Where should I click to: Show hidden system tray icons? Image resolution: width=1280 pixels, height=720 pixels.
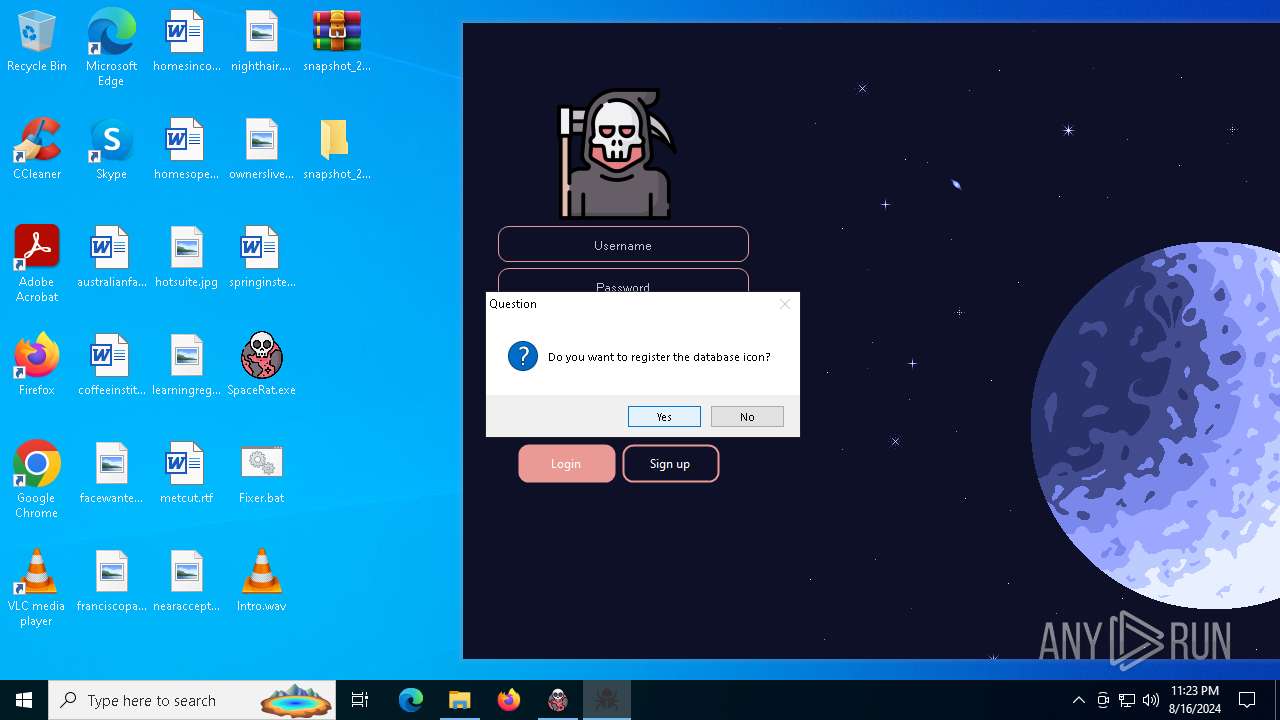[1079, 700]
